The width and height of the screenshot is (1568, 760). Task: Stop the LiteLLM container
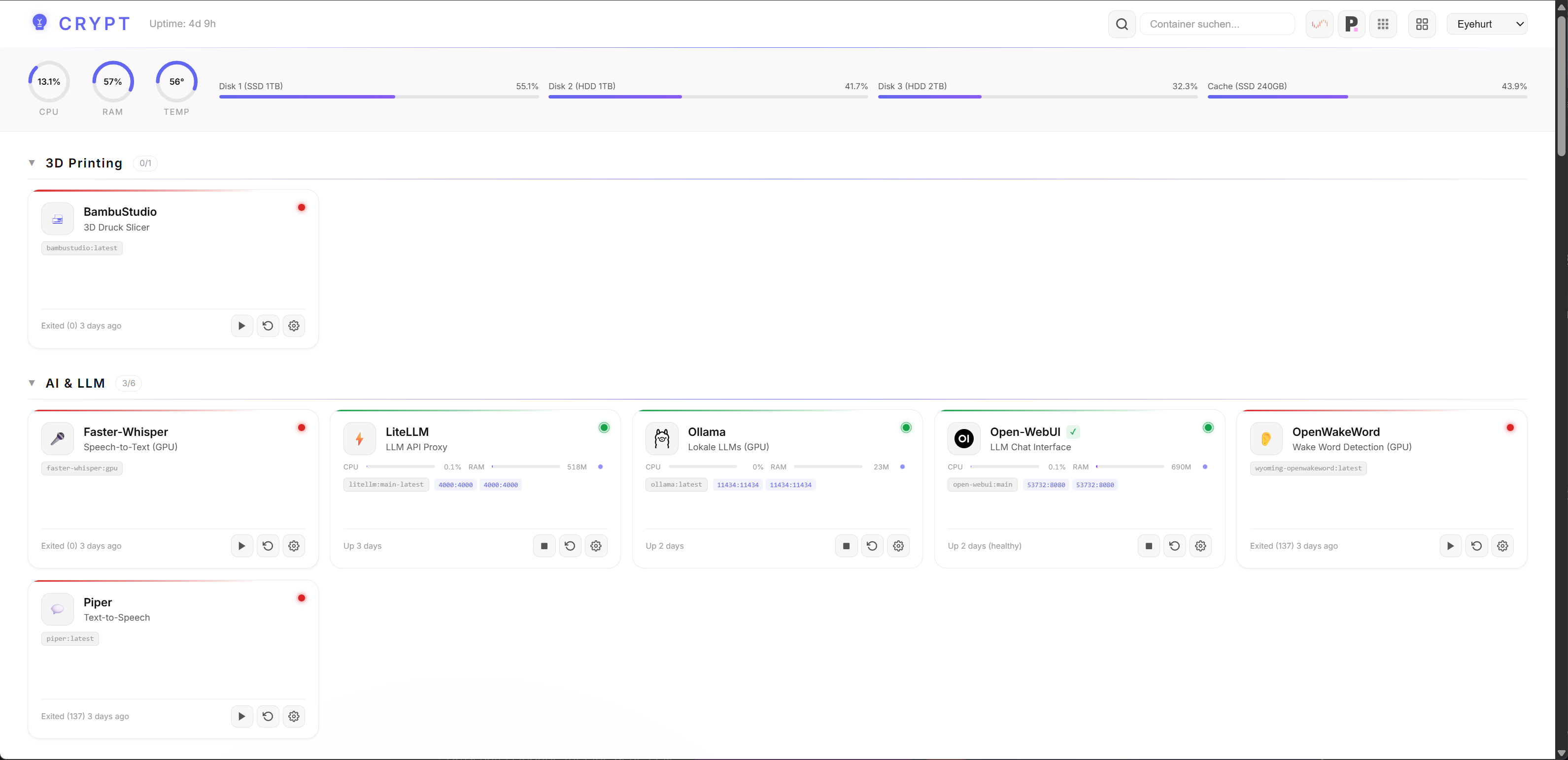pyautogui.click(x=544, y=546)
